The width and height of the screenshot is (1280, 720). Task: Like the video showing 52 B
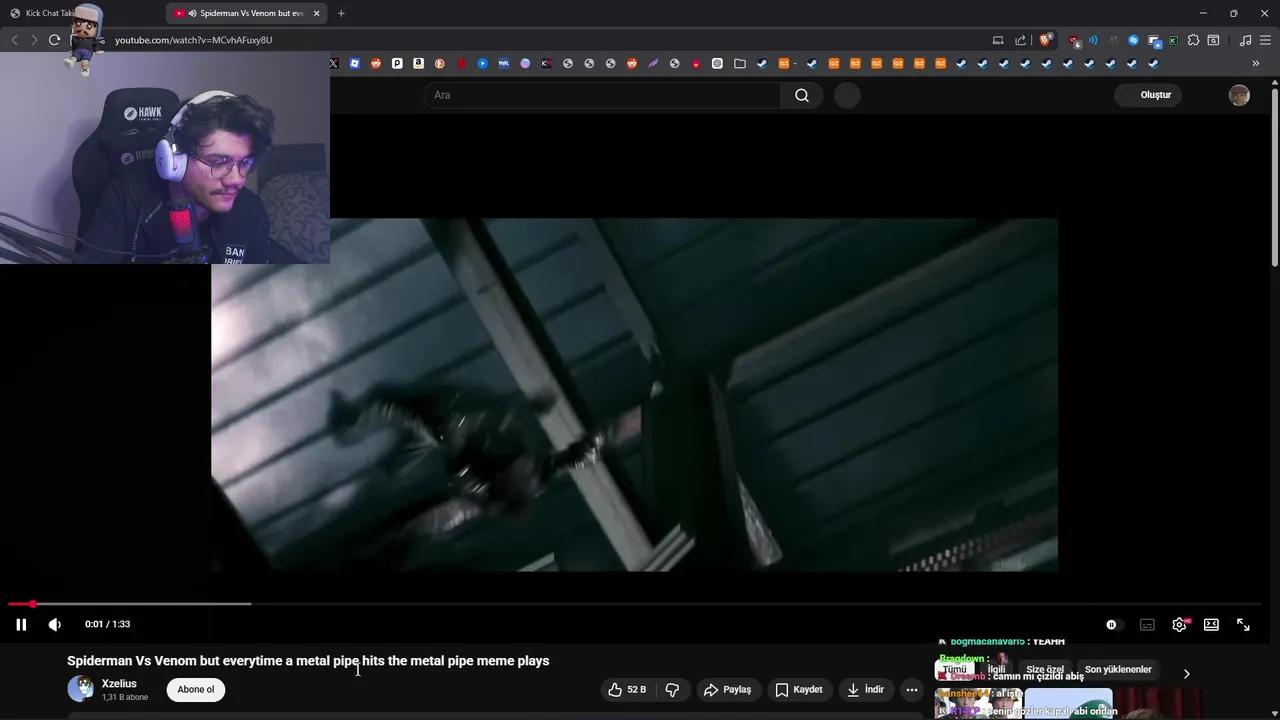(x=627, y=689)
